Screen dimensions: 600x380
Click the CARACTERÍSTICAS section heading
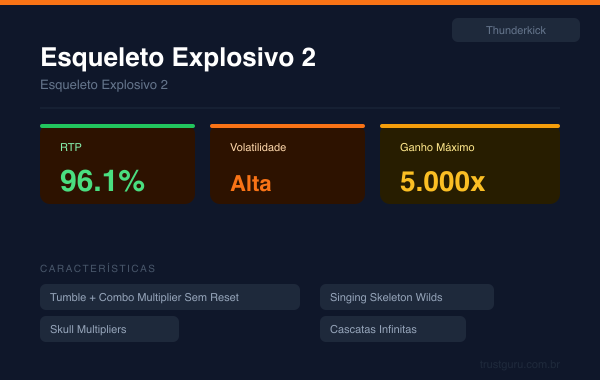click(98, 268)
